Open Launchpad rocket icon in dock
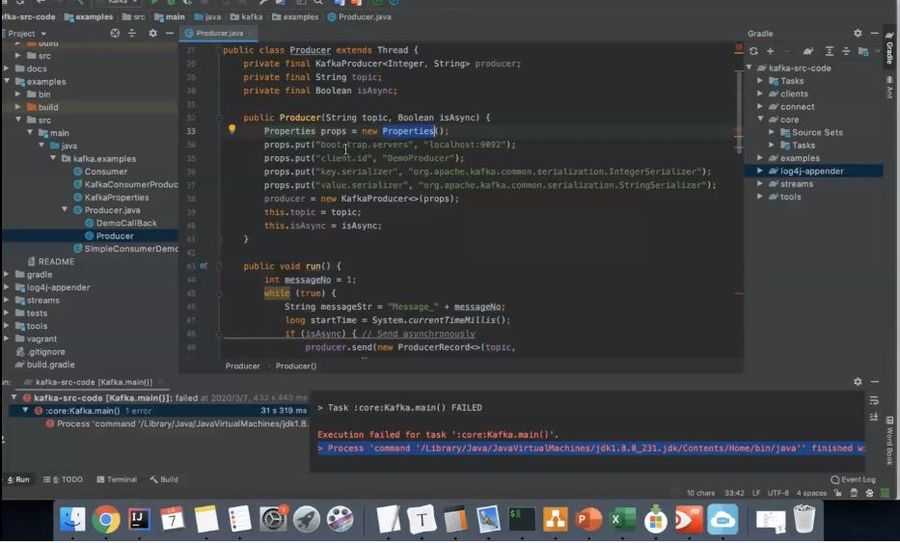900x543 pixels. point(307,519)
